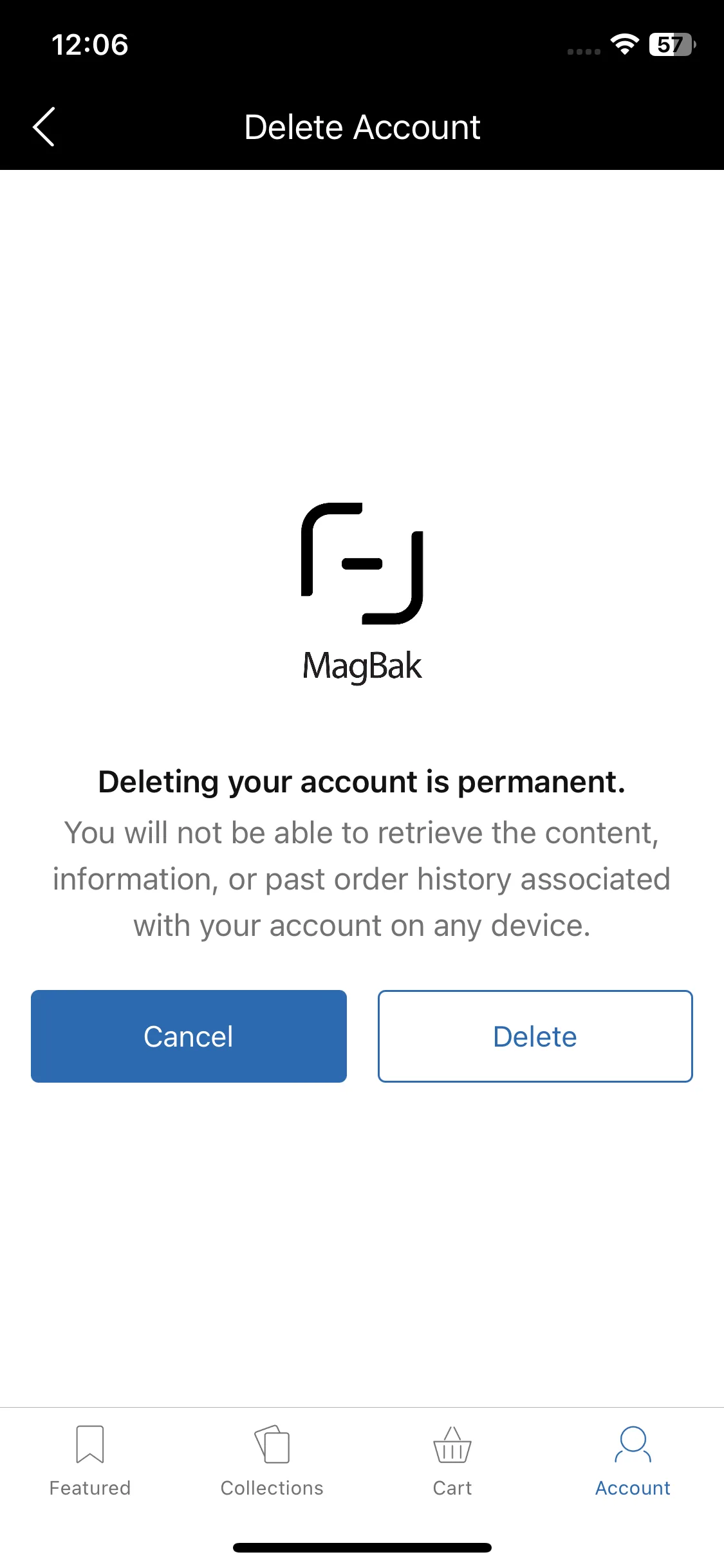
Task: Tap the 'Deleting your account is permanent' heading
Action: pyautogui.click(x=362, y=782)
